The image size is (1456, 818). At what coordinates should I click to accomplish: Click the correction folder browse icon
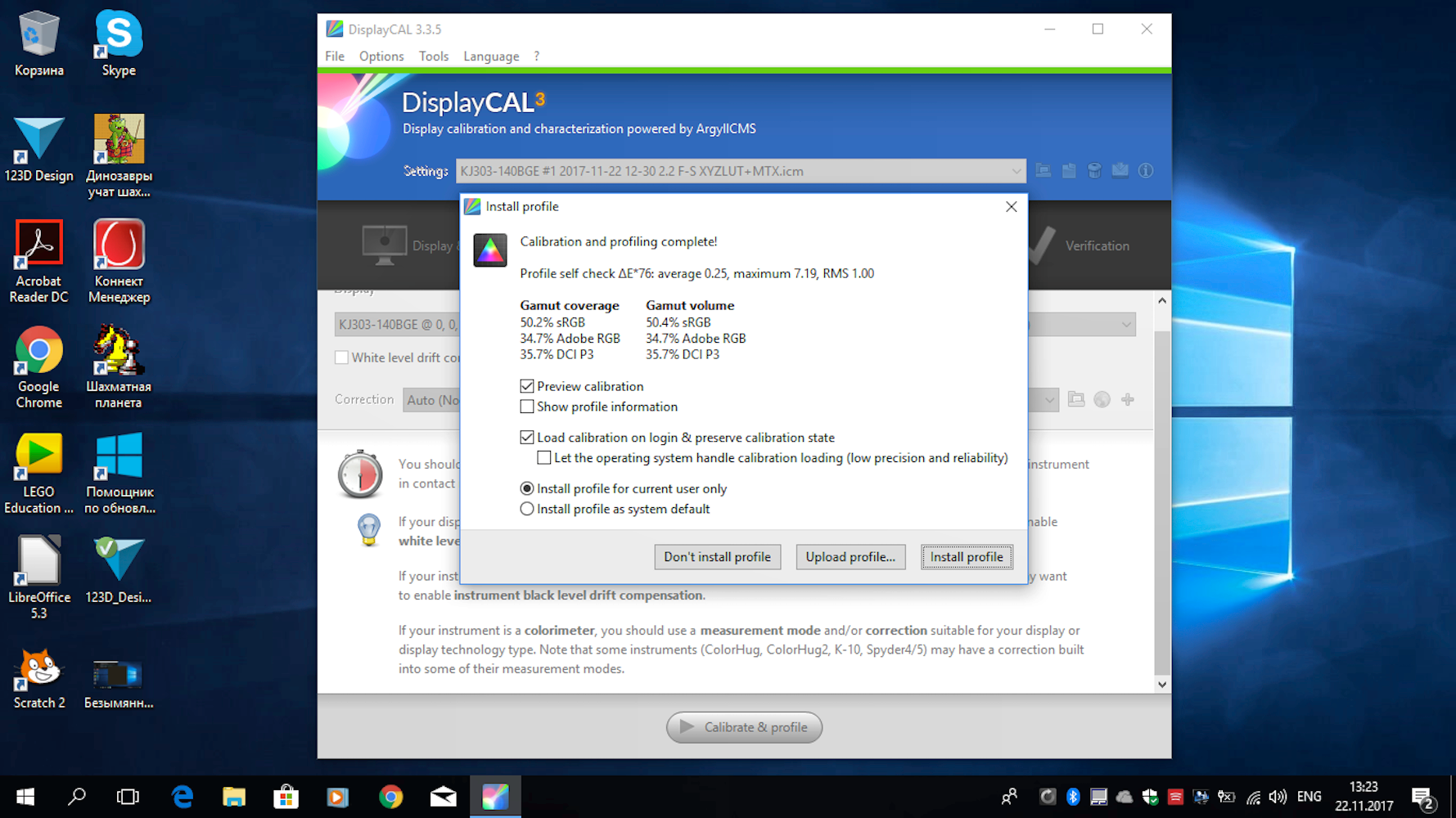[x=1076, y=399]
